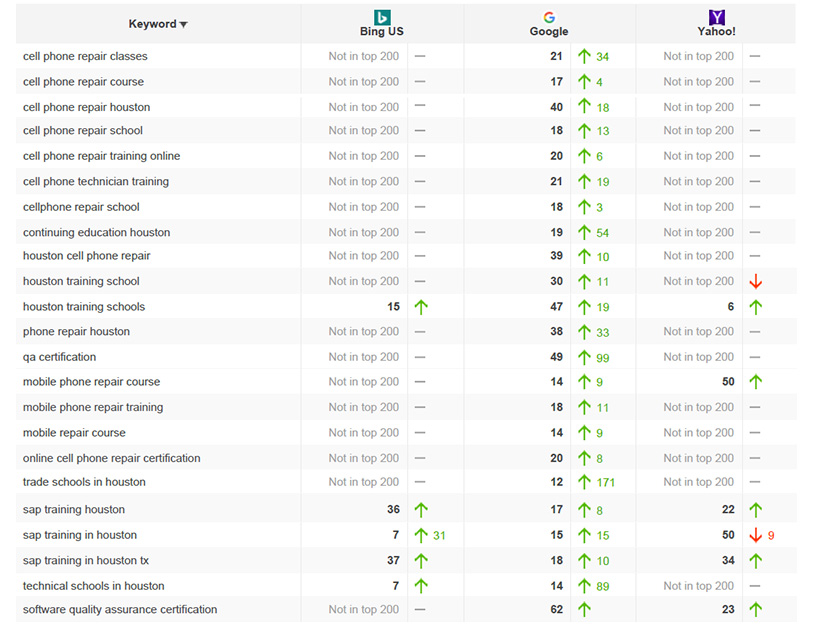This screenshot has width=814, height=628.
Task: Click Yahoo green up arrow for mobile phone repair course
Action: pos(755,382)
